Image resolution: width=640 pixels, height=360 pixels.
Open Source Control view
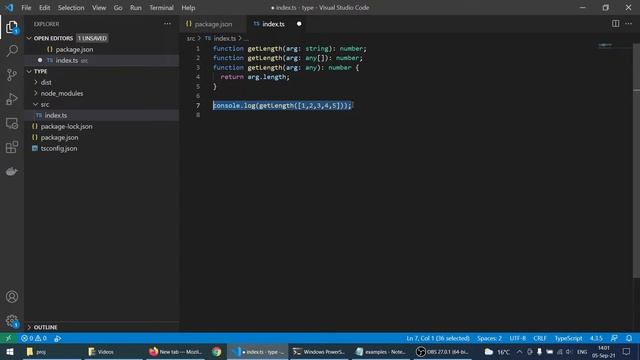click(x=12, y=75)
